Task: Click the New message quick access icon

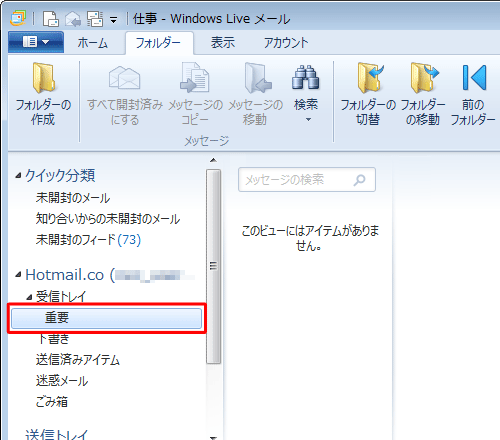Action: tap(51, 19)
